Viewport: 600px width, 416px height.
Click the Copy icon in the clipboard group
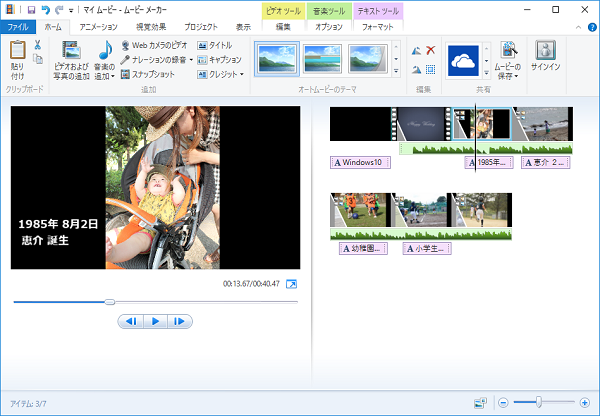pyautogui.click(x=38, y=59)
